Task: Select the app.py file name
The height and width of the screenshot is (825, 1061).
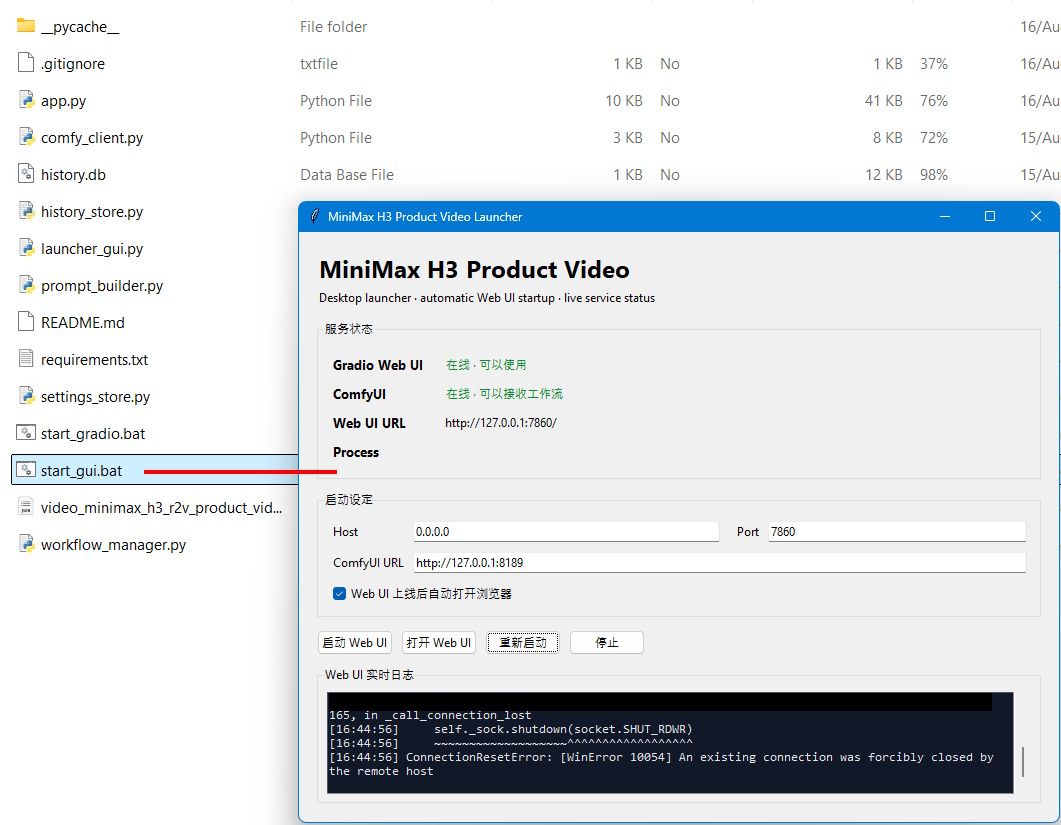Action: tap(64, 101)
